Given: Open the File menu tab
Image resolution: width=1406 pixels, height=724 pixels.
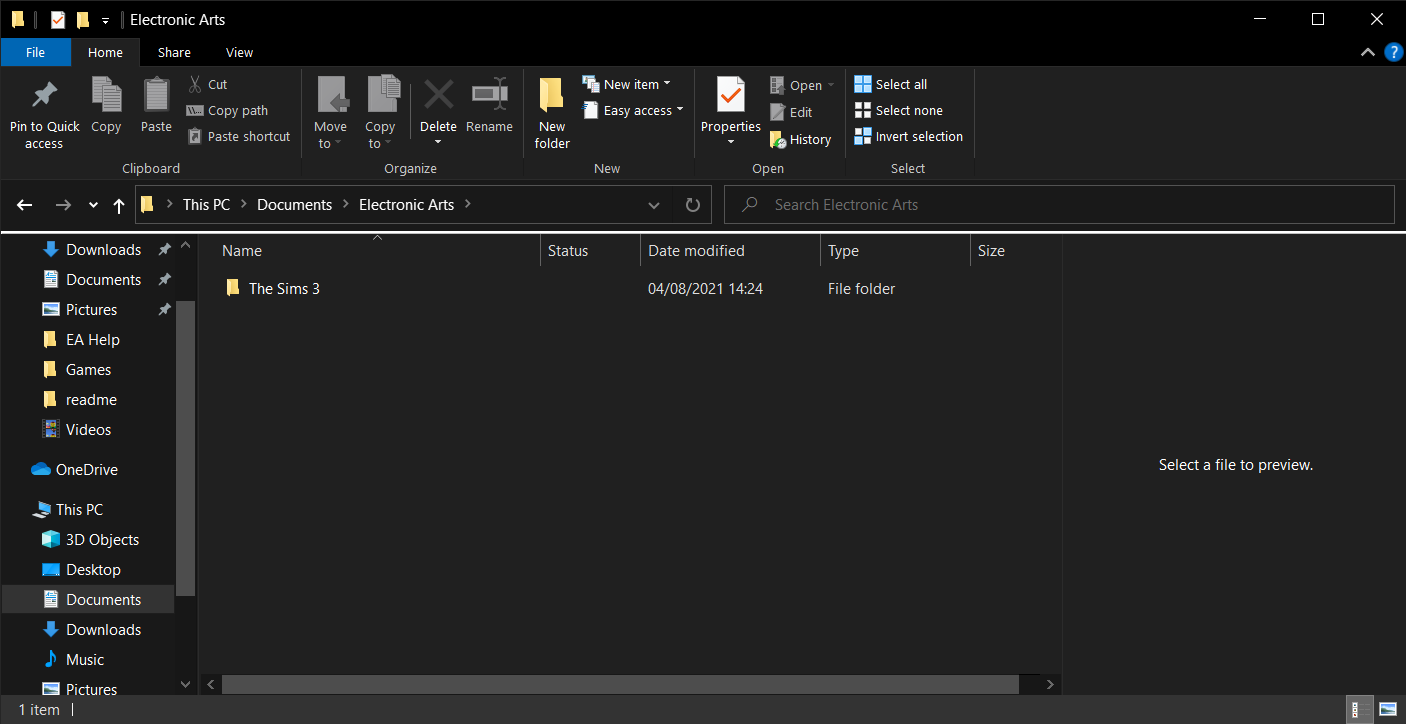Looking at the screenshot, I should click(35, 53).
